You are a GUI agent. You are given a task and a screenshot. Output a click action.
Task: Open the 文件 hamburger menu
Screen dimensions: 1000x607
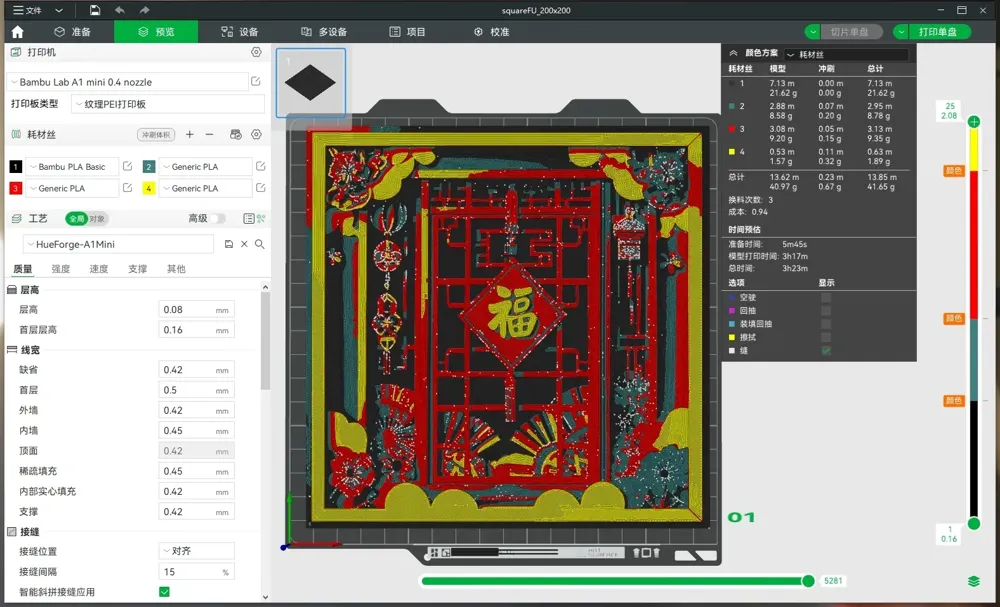click(x=27, y=10)
